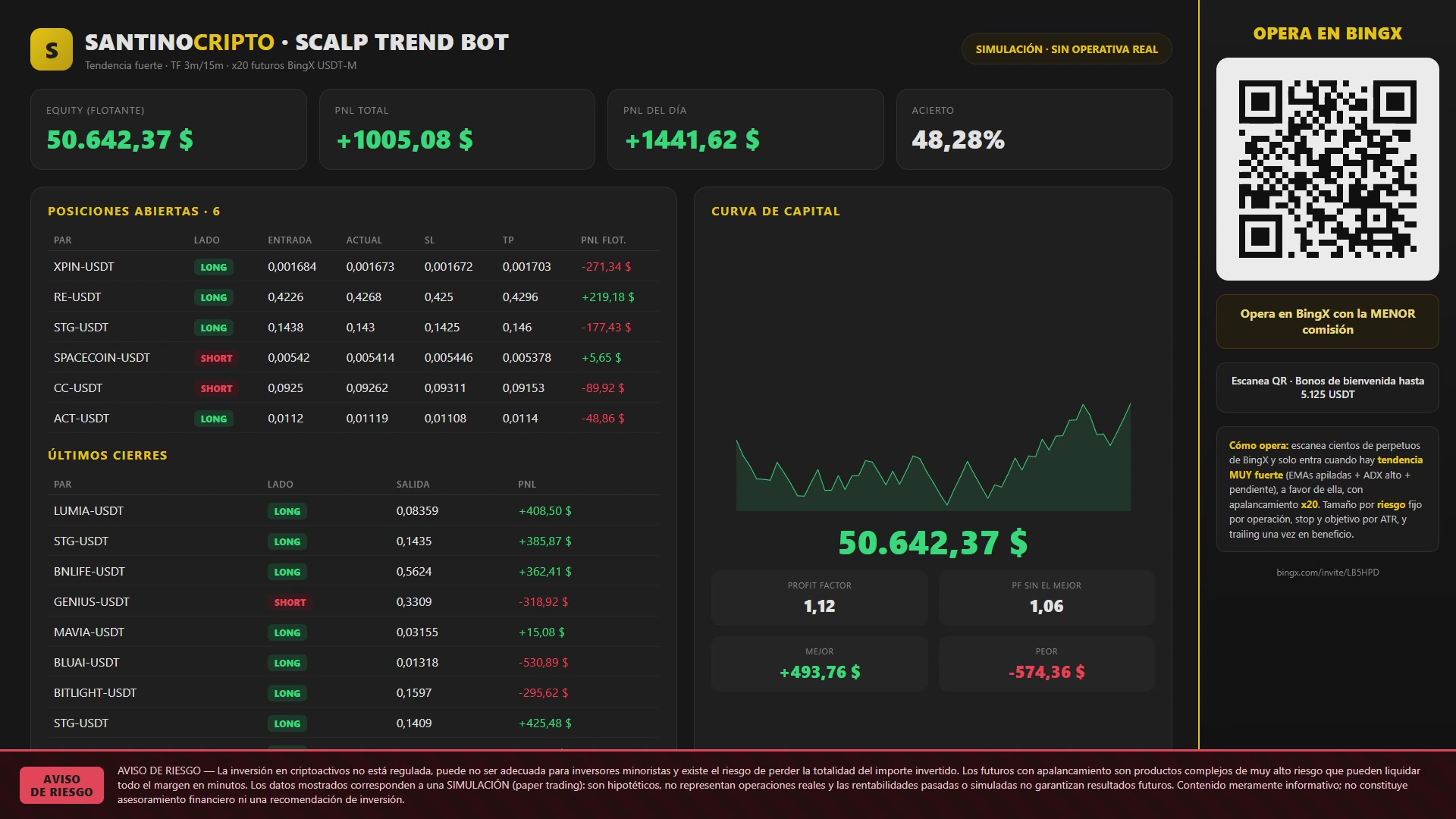Click the STG-USDT closed trade +425,48 $
The height and width of the screenshot is (819, 1456).
[353, 723]
